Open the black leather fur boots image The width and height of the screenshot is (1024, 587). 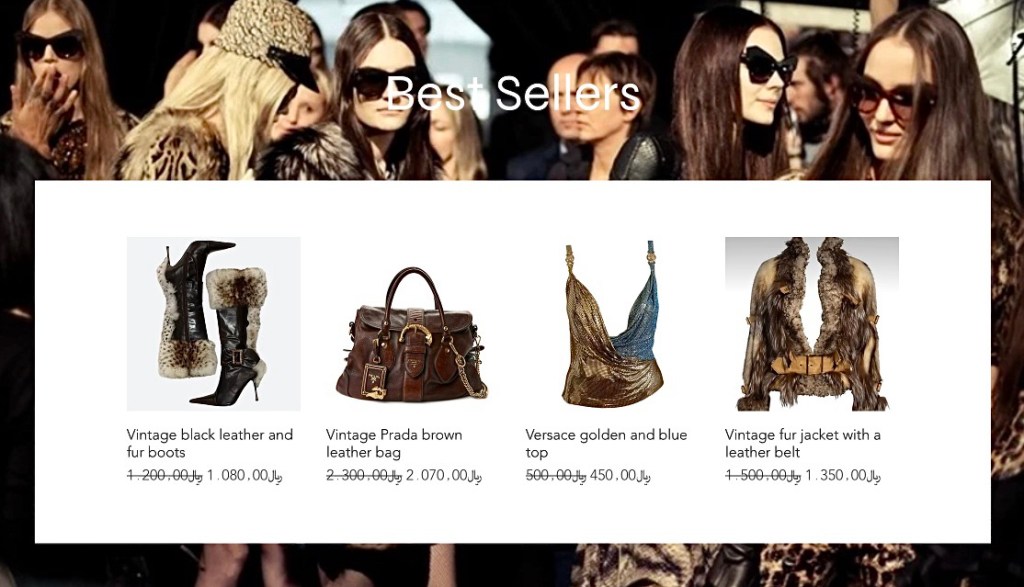(x=214, y=324)
